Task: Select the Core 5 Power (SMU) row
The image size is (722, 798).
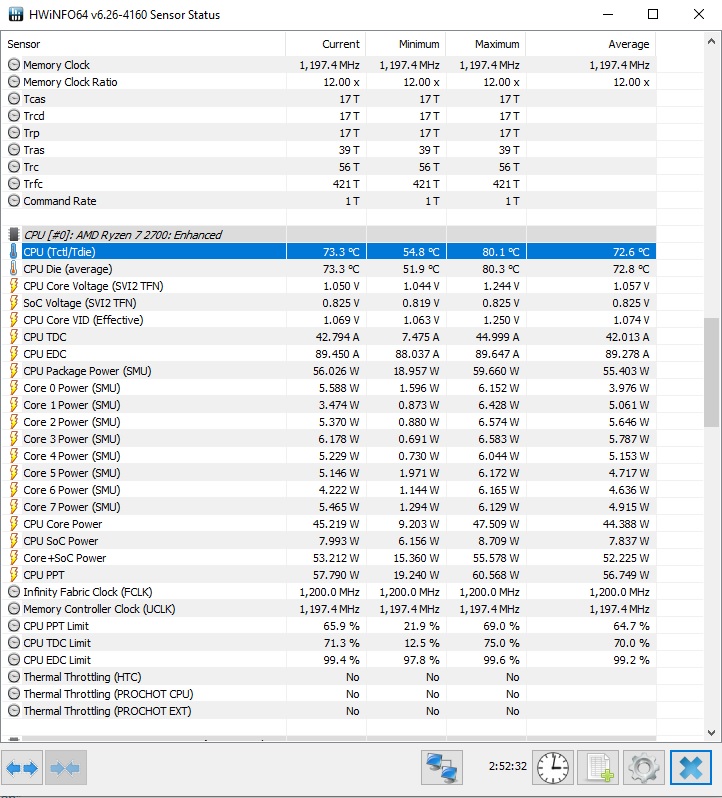Action: [x=328, y=473]
